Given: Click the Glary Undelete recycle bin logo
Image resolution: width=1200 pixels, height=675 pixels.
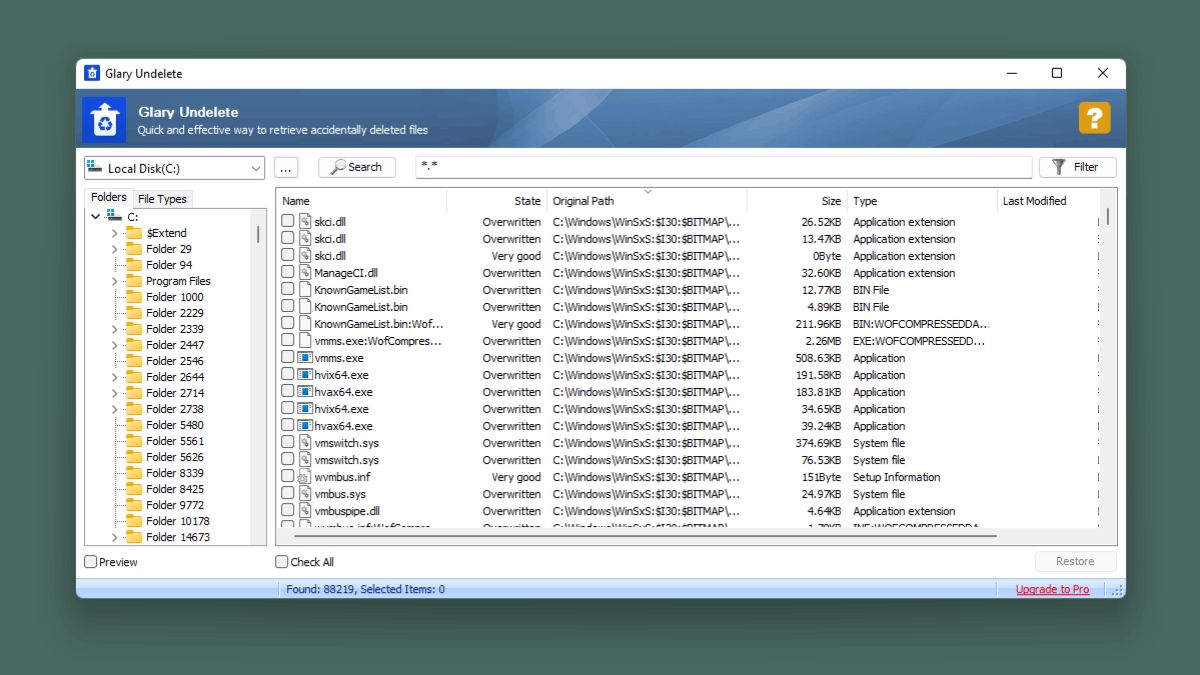Looking at the screenshot, I should (x=104, y=120).
